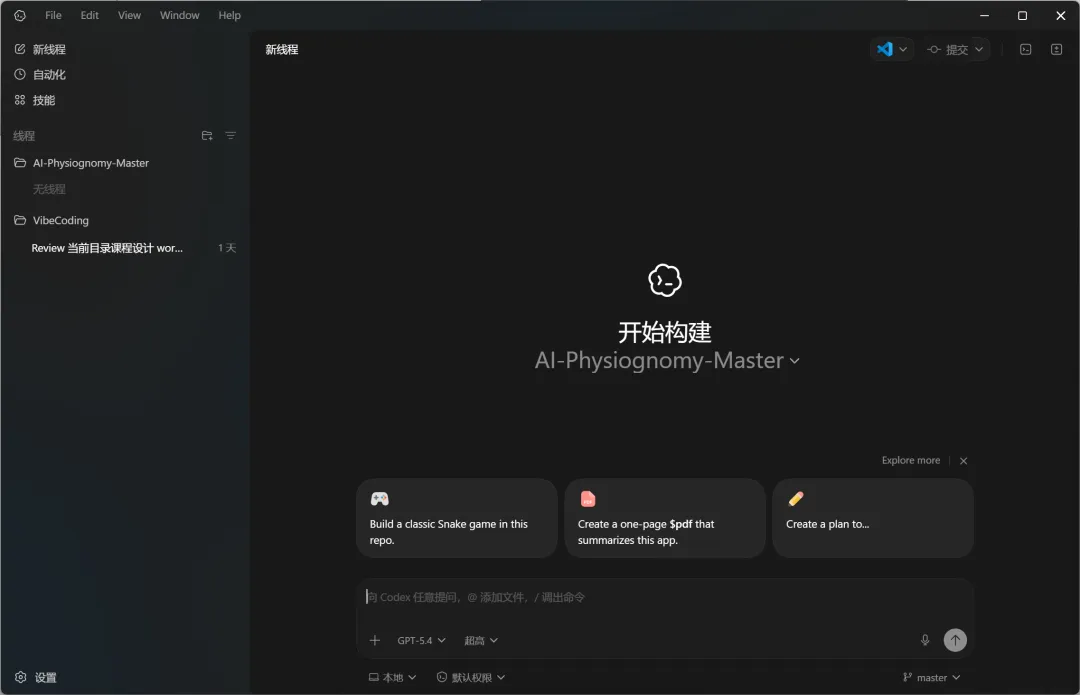Open the thread filter icon beside 线程

tap(230, 135)
